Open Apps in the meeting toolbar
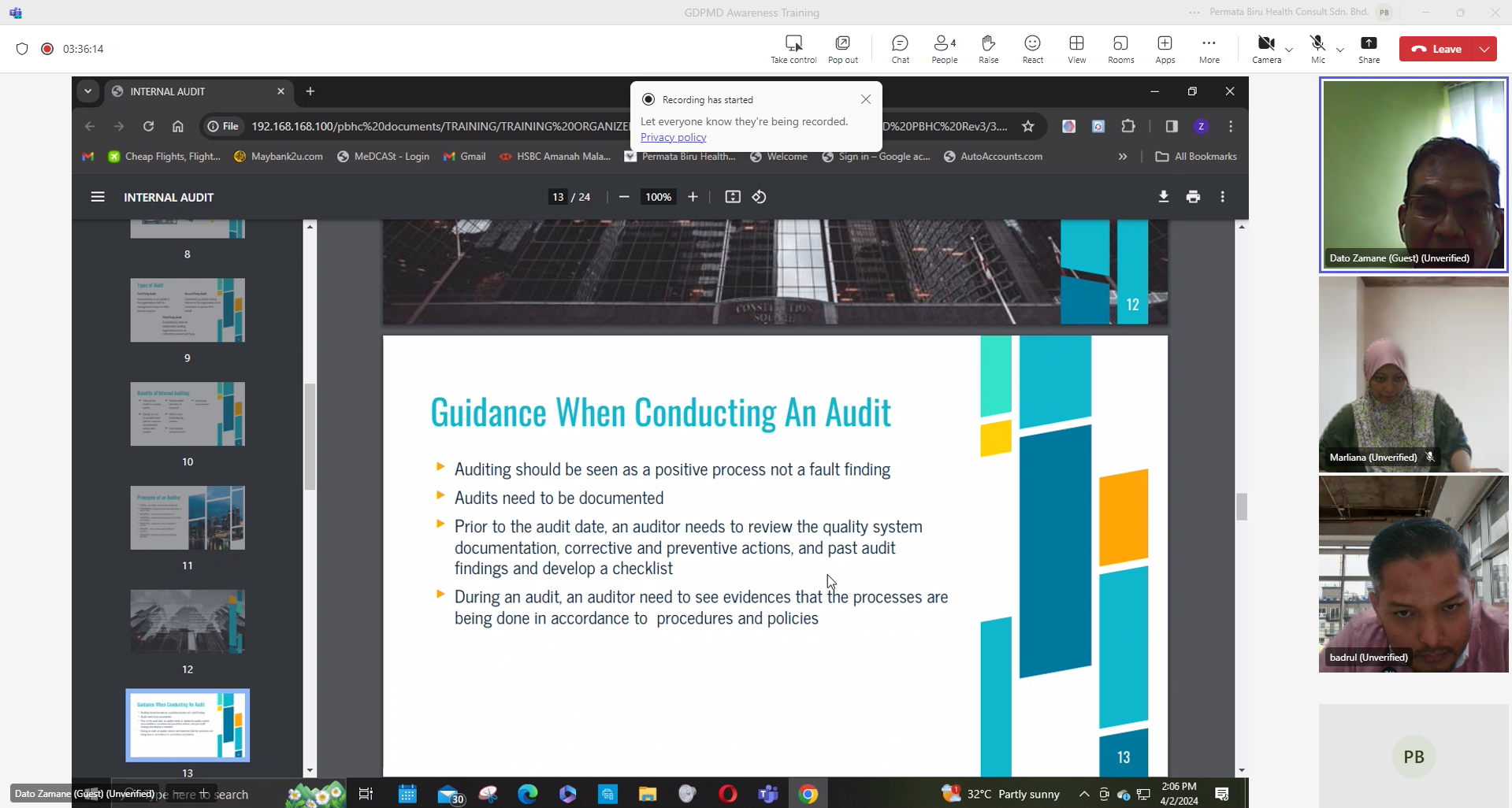This screenshot has height=808, width=1512. (1165, 49)
